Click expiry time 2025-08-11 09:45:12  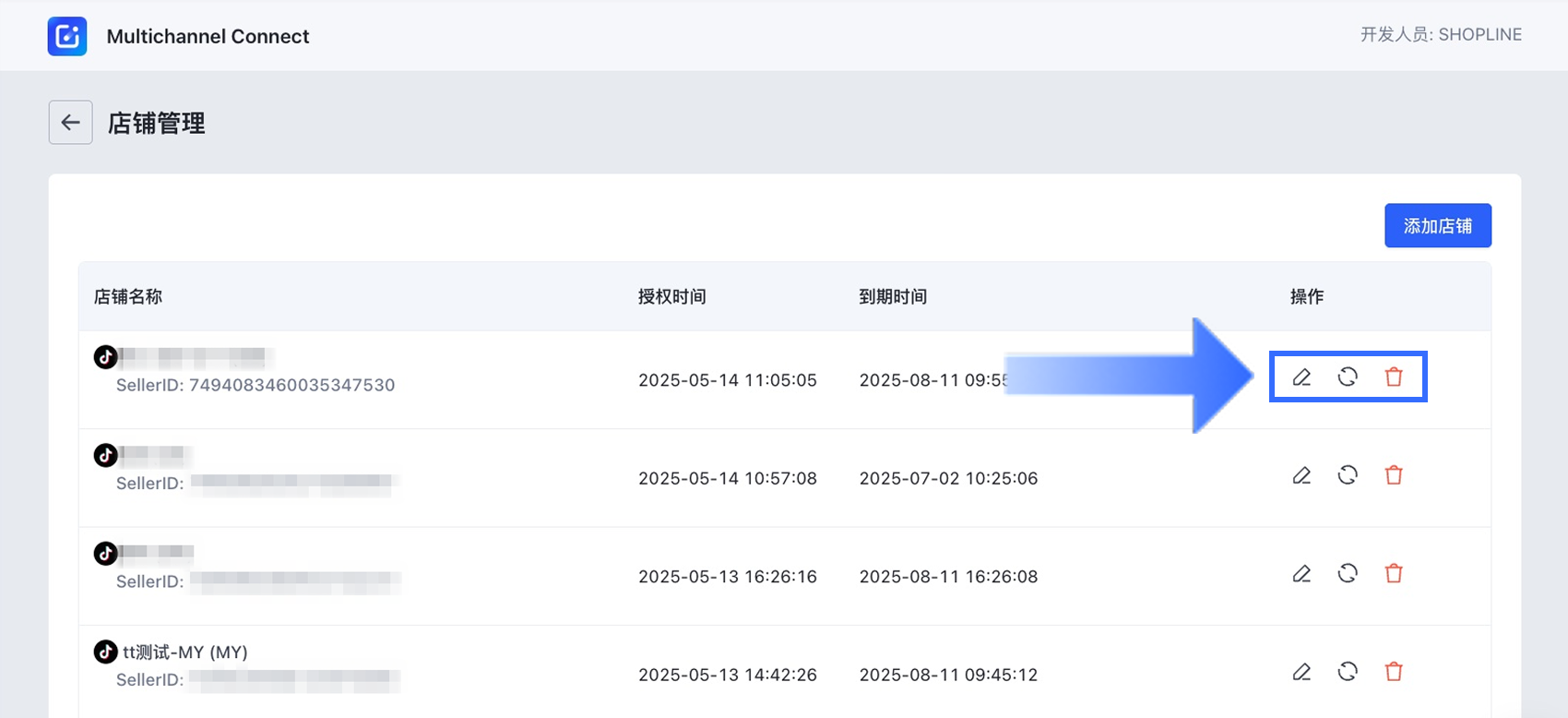coord(948,675)
